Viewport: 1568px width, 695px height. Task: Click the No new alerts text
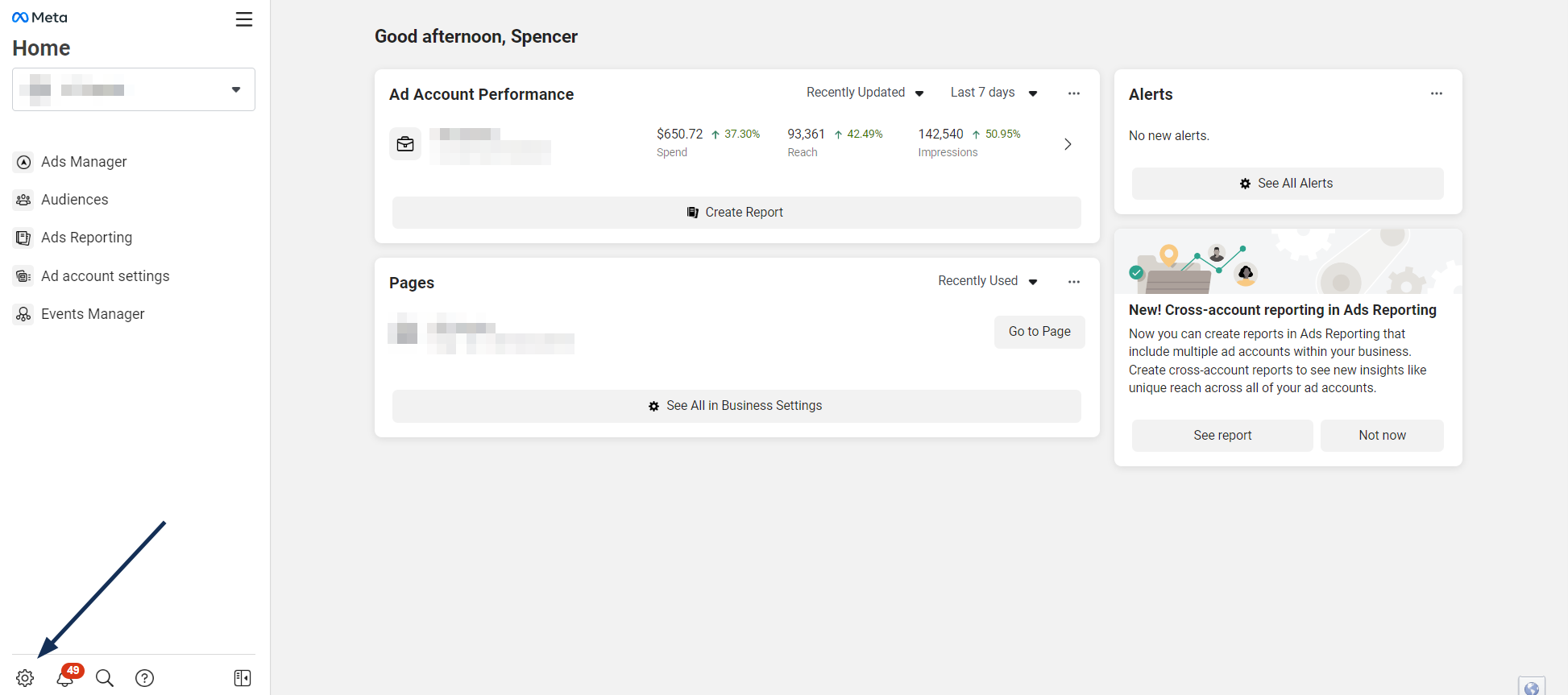[x=1168, y=136]
